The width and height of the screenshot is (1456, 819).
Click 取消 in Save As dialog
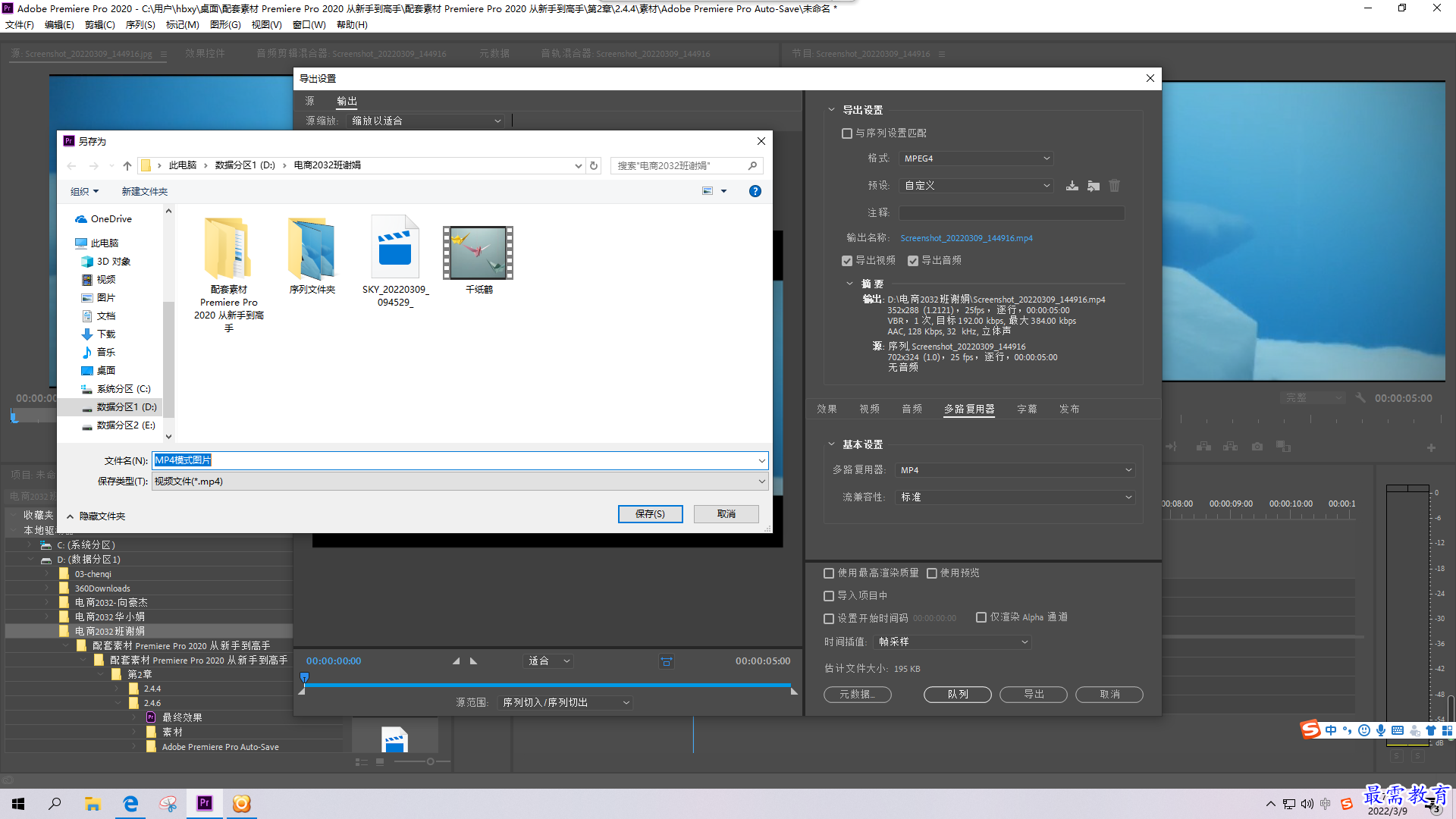[726, 514]
